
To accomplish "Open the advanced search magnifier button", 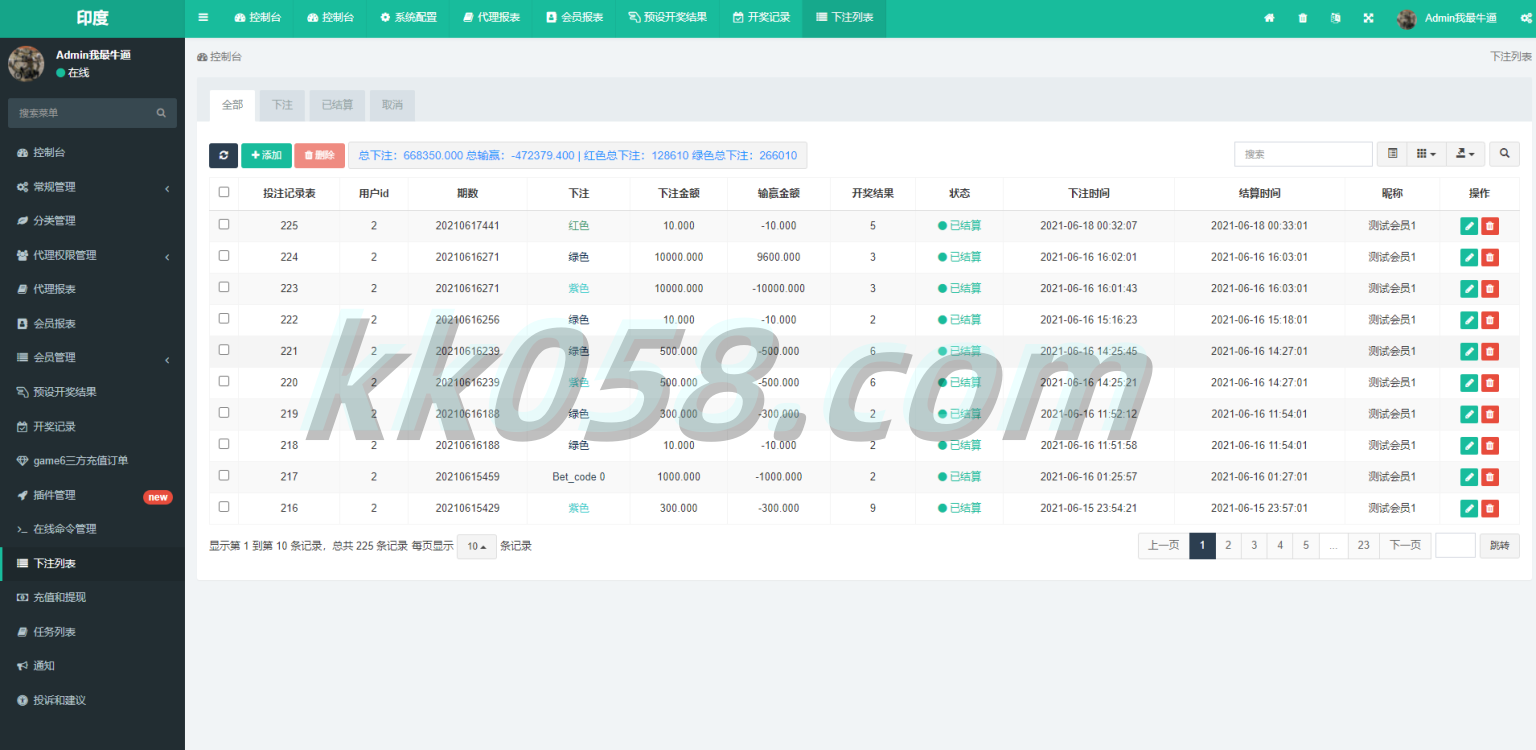I will click(1504, 154).
